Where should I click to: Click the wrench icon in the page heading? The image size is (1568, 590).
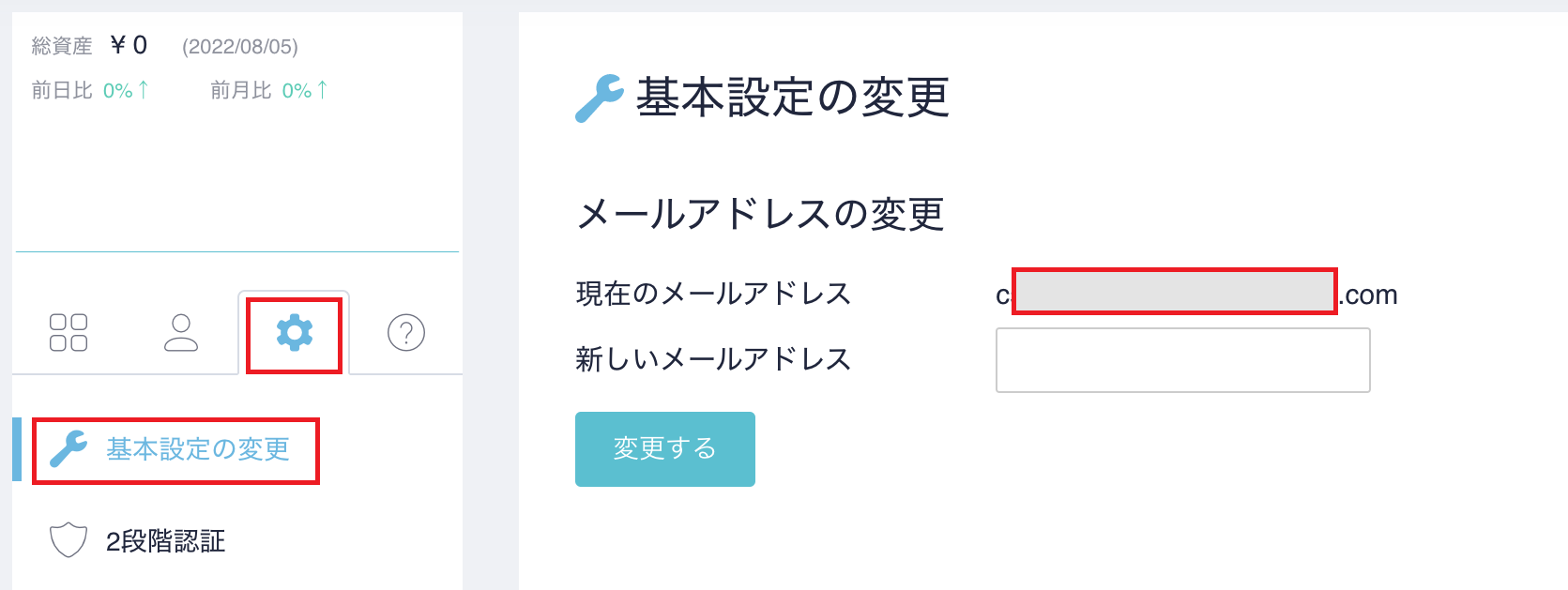[x=599, y=98]
